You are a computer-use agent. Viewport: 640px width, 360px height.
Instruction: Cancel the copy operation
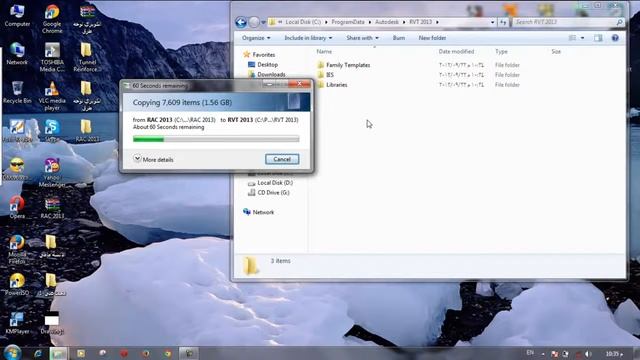(282, 159)
